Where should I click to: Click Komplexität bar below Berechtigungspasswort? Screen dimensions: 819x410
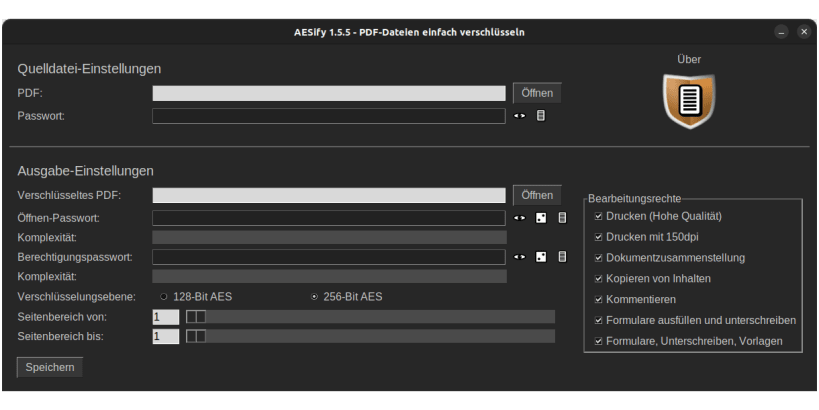(330, 276)
